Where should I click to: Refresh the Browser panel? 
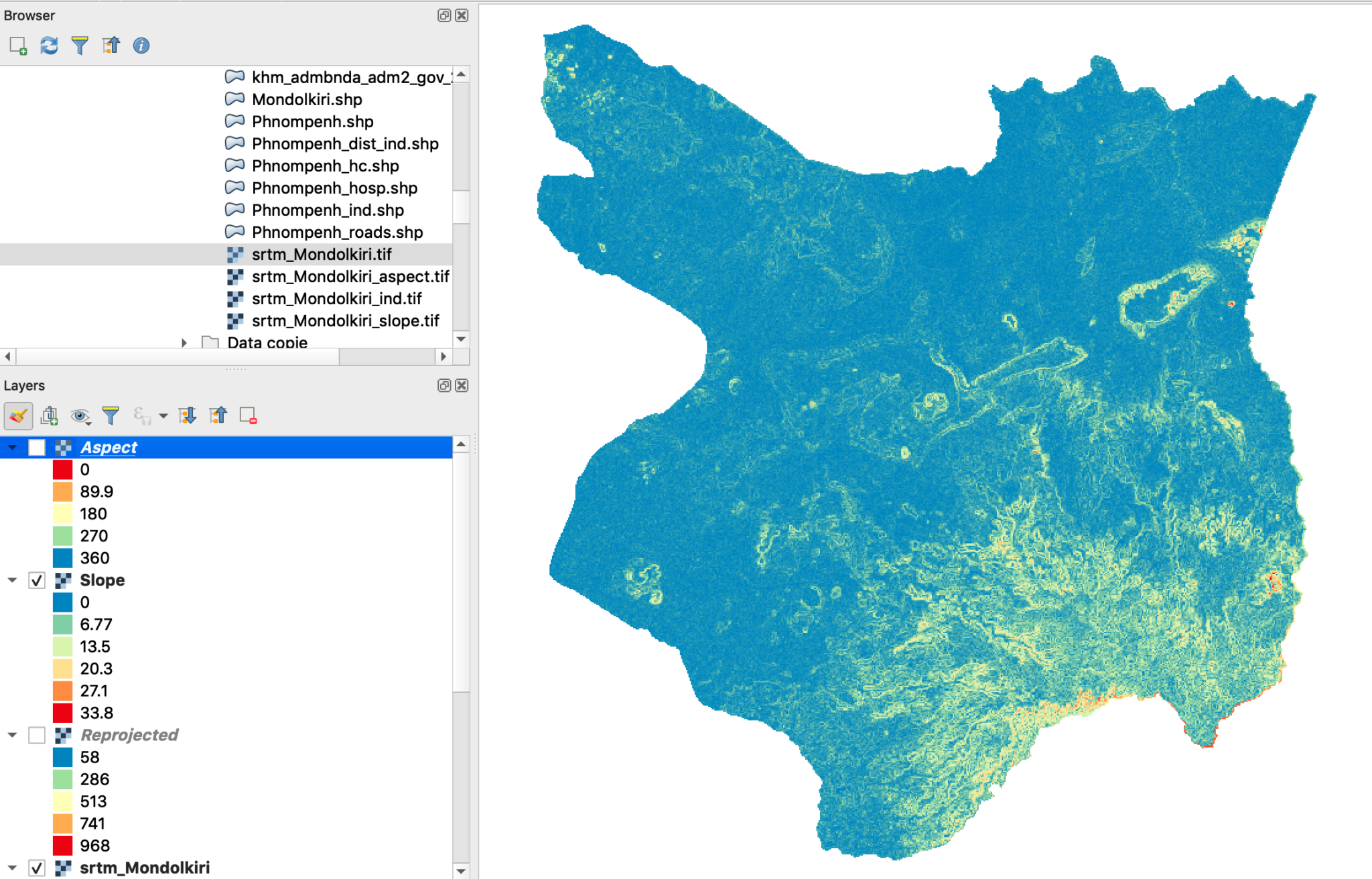pos(49,46)
